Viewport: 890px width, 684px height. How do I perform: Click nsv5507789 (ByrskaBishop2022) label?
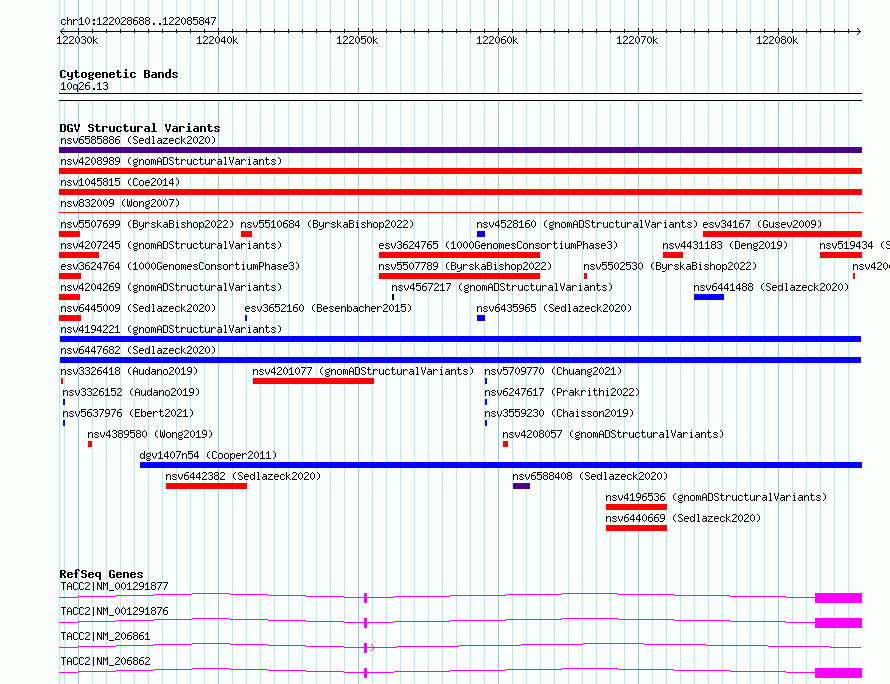point(465,266)
